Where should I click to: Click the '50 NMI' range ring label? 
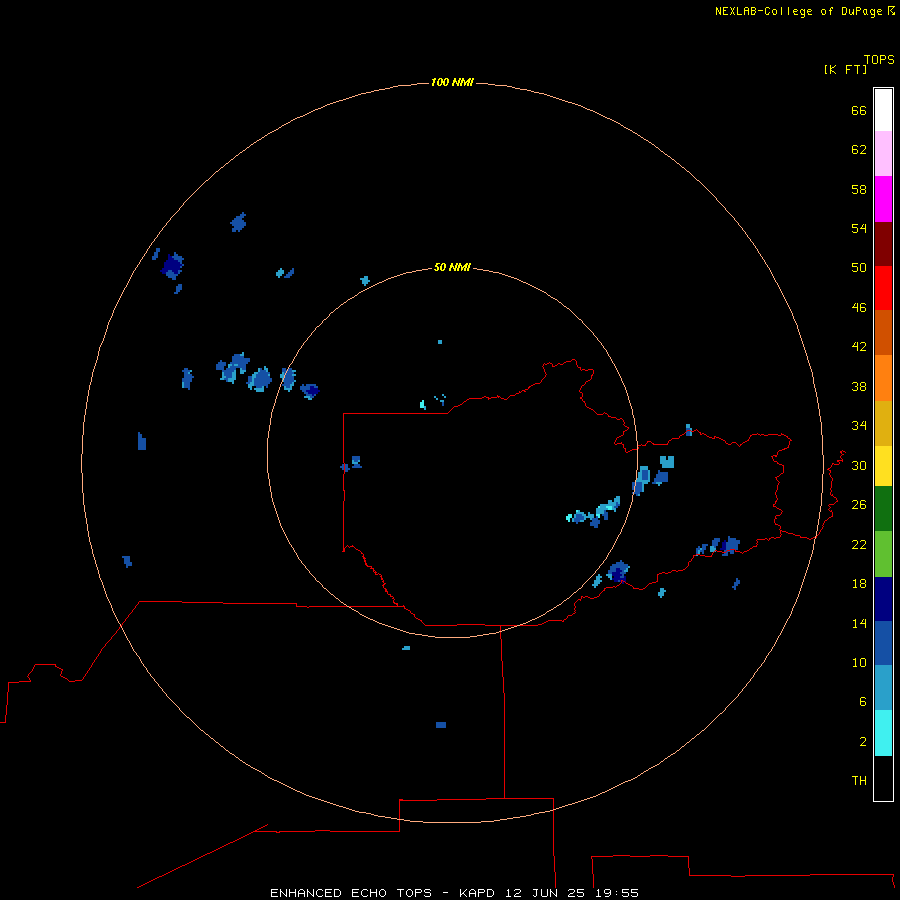tap(452, 267)
